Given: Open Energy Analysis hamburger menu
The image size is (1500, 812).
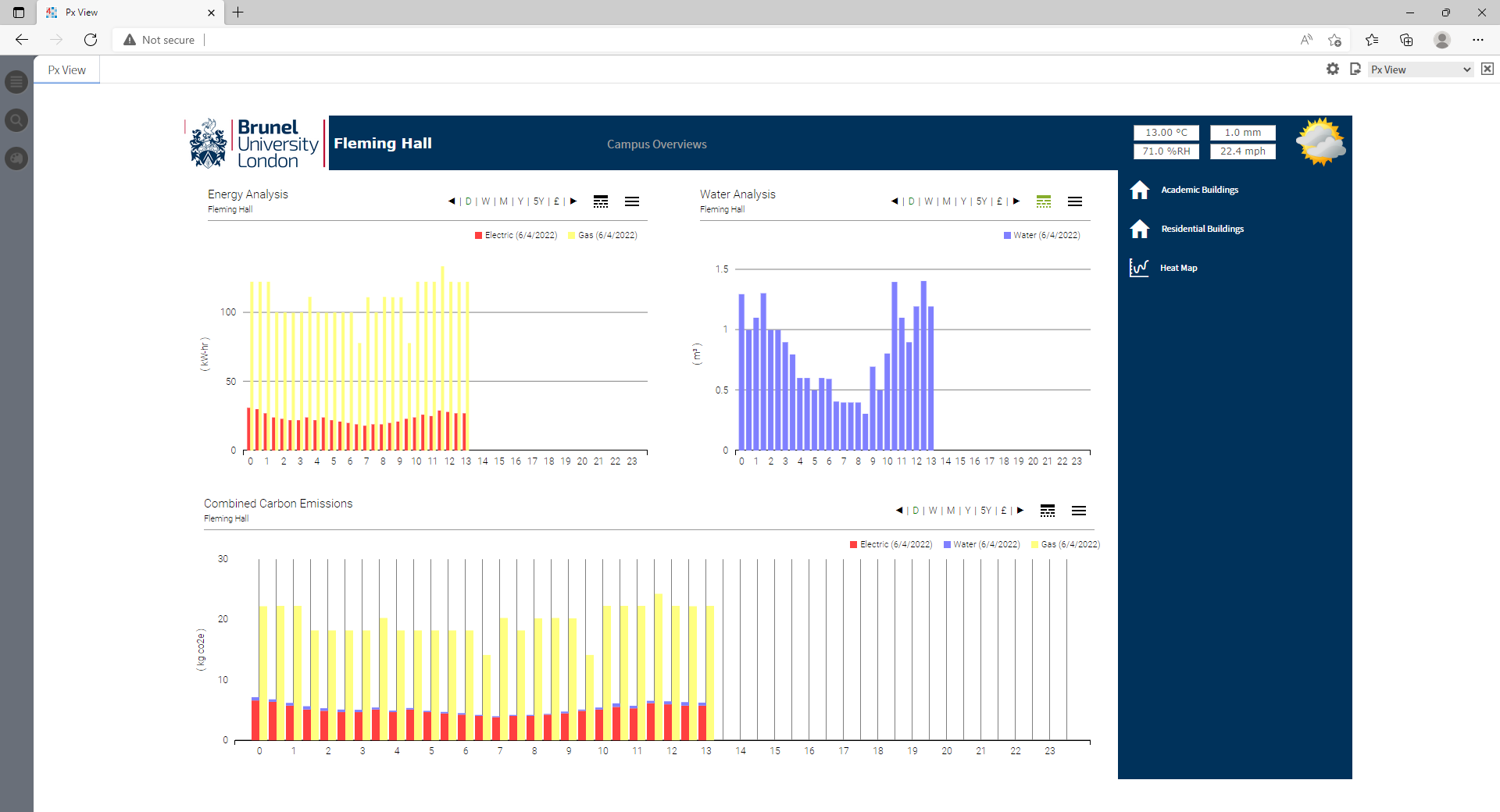Looking at the screenshot, I should point(632,201).
